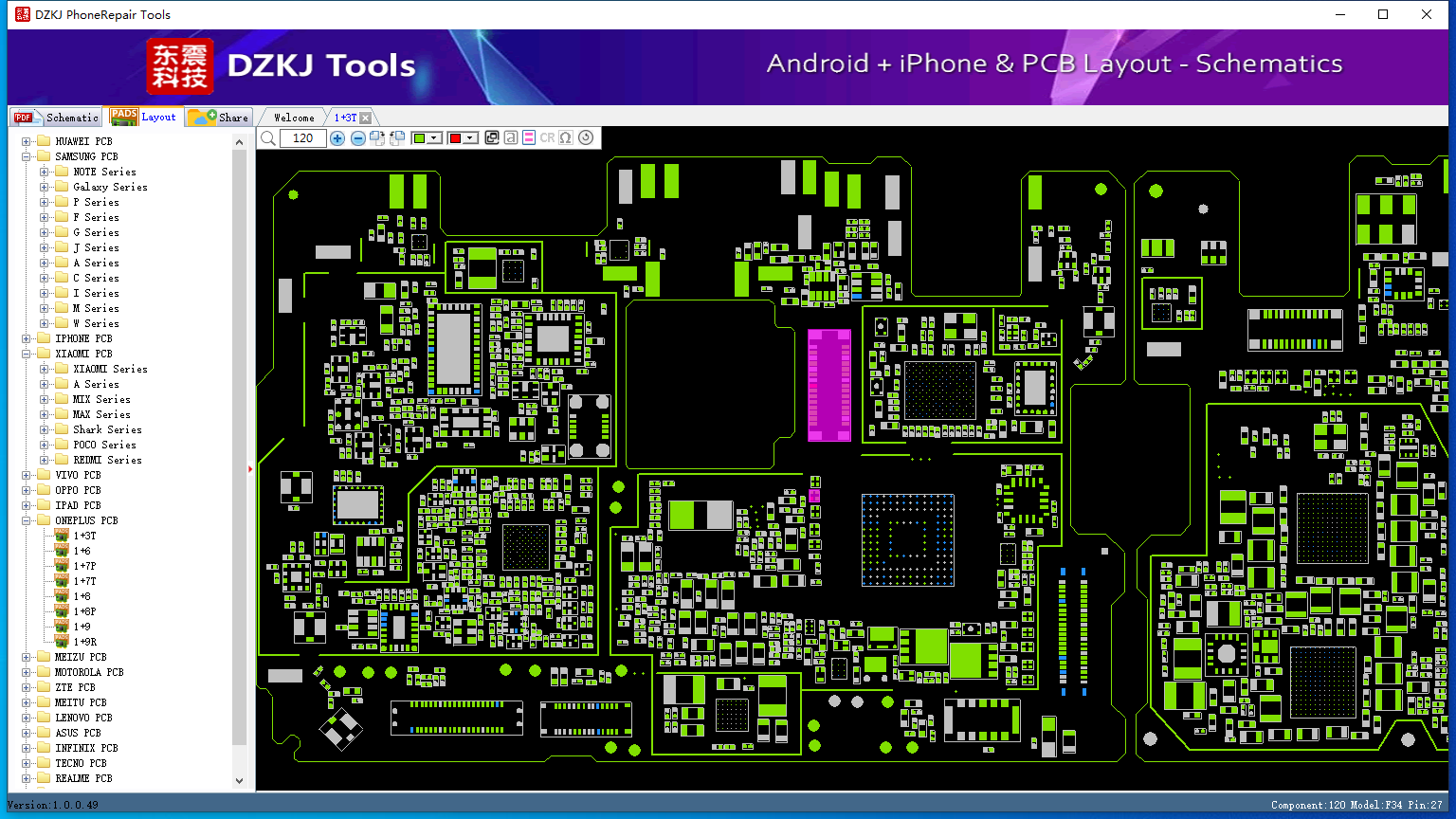Image resolution: width=1456 pixels, height=819 pixels.
Task: Open the 1+7P layout file icon
Action: click(62, 566)
